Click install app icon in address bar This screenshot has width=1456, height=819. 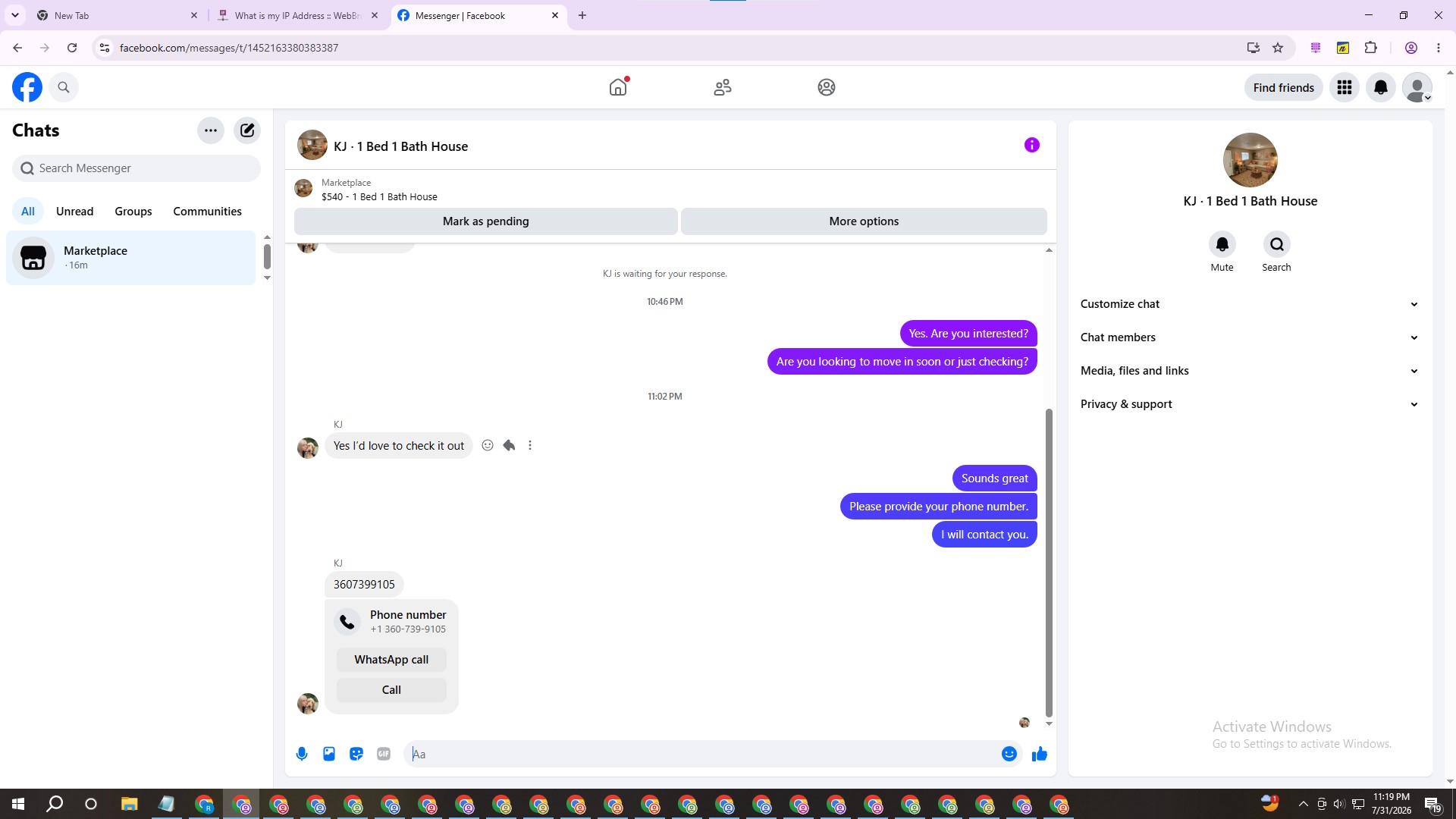(1254, 48)
